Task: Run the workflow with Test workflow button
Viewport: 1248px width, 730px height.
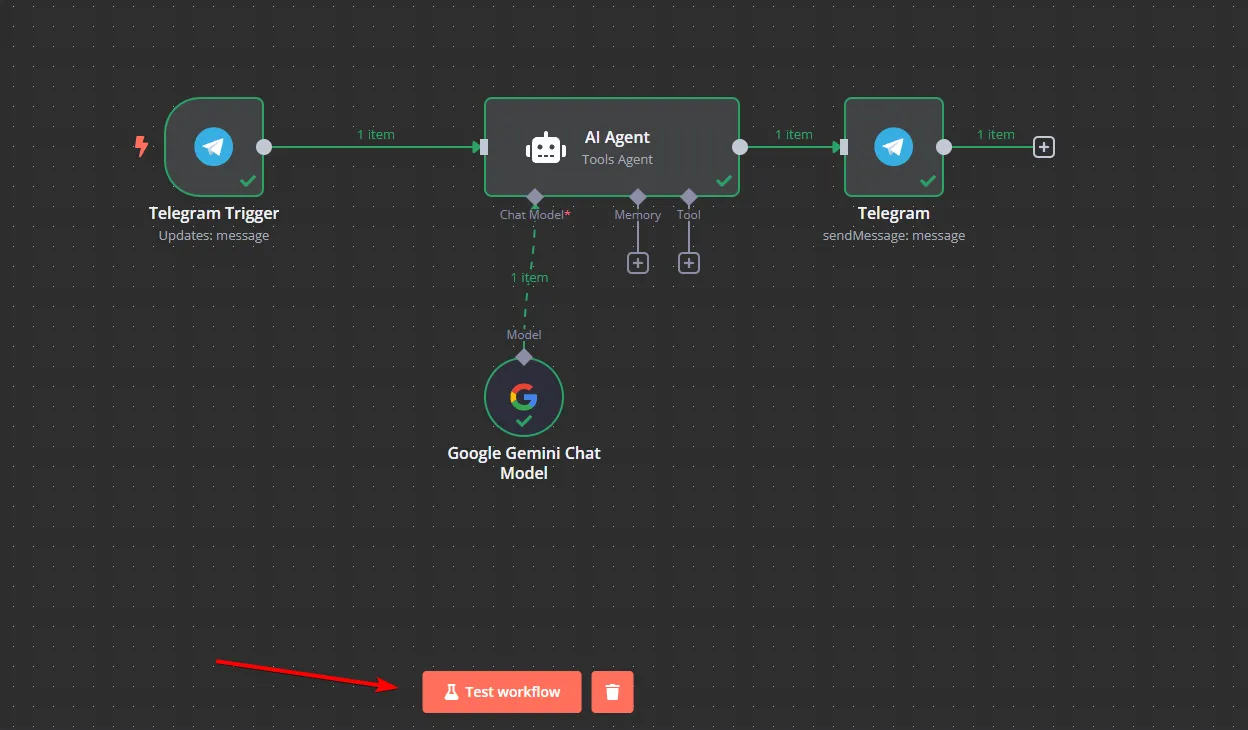Action: (x=502, y=692)
